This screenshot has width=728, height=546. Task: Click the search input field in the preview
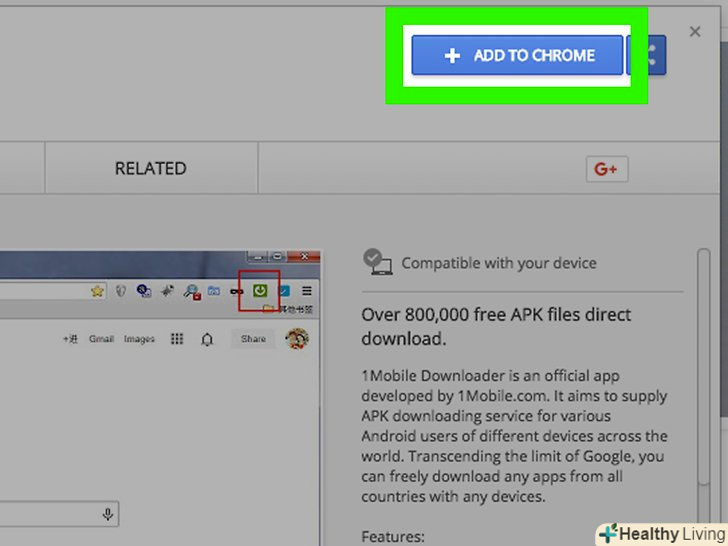coord(59,514)
